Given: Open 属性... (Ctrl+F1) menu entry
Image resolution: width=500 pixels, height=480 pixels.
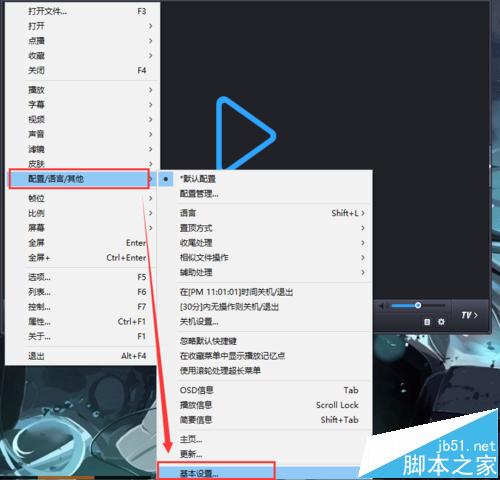Looking at the screenshot, I should [83, 321].
